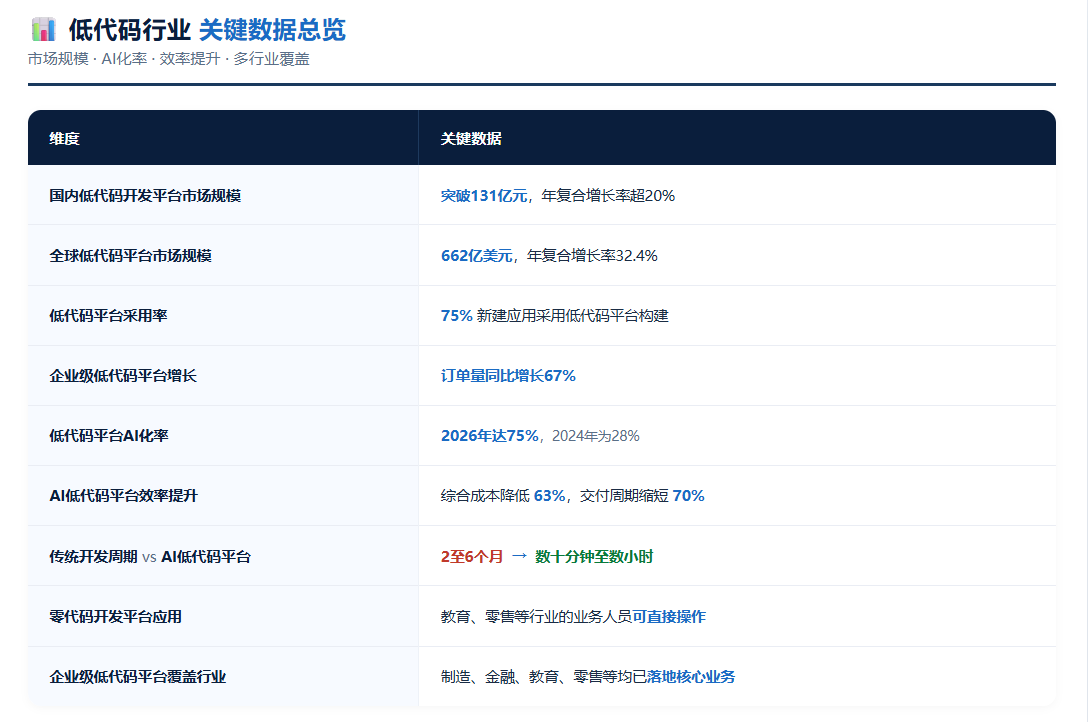The width and height of the screenshot is (1088, 722).
Task: Click the value 2026年达75%
Action: coord(490,436)
